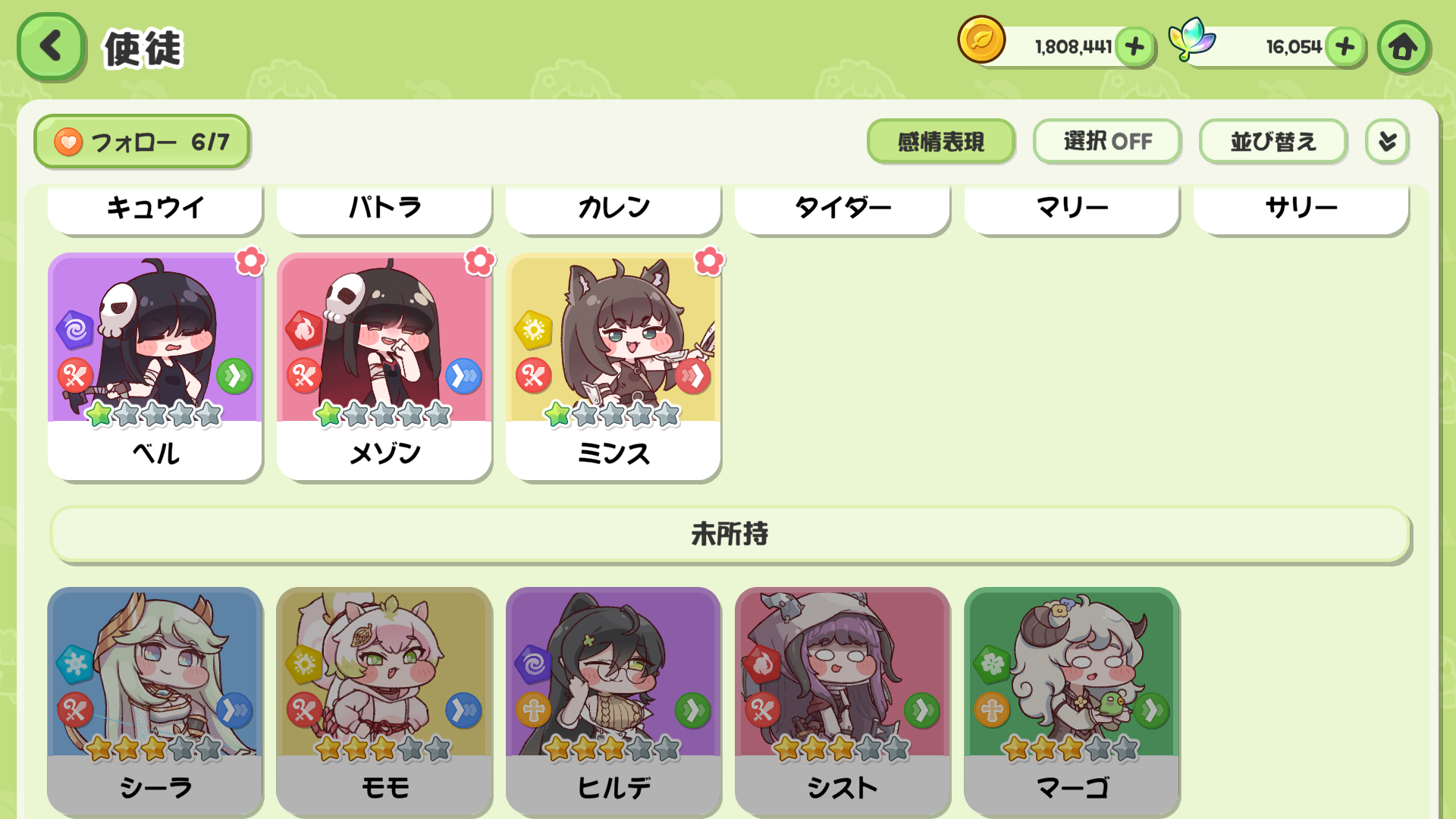Go back with the green arrow button
The image size is (1456, 819).
click(51, 46)
